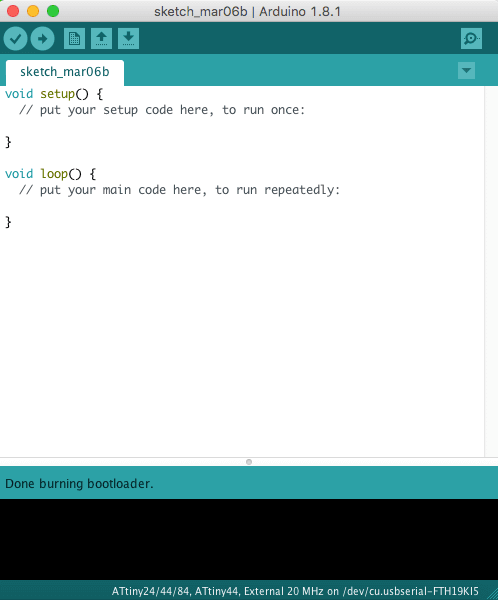The image size is (498, 600).
Task: Select the sketch_mar06b tab
Action: click(x=65, y=72)
